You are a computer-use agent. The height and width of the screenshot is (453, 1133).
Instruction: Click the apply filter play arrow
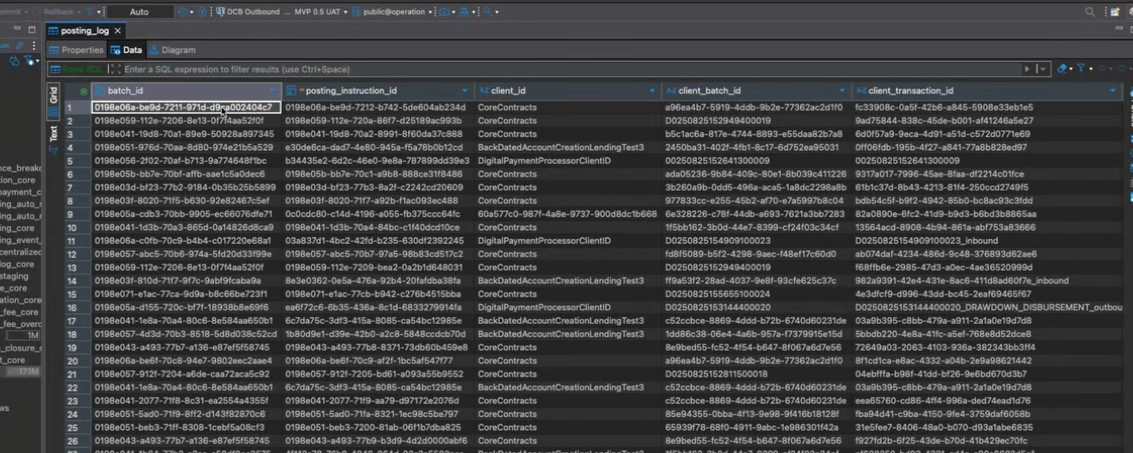(x=1027, y=69)
